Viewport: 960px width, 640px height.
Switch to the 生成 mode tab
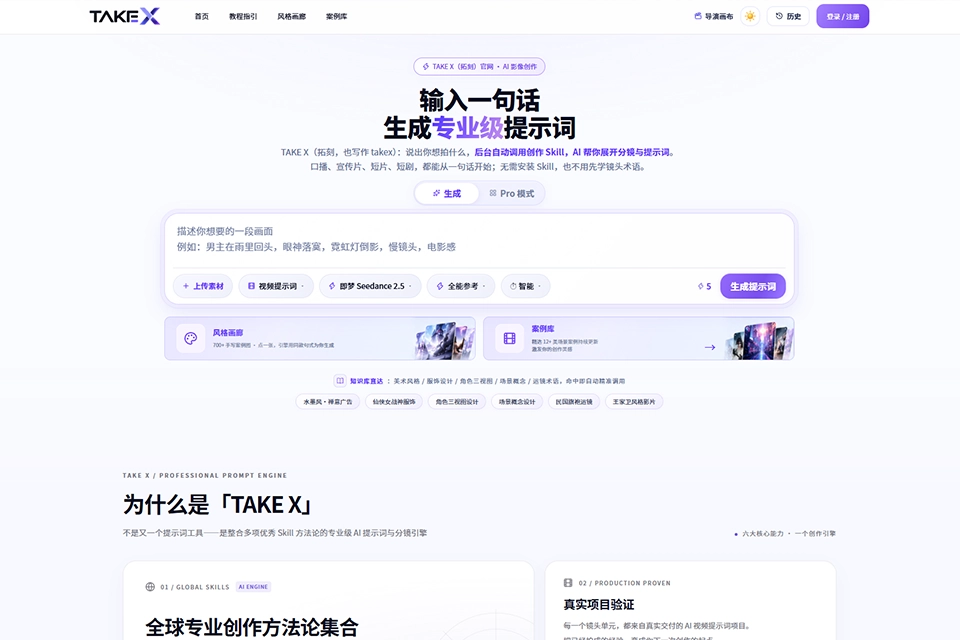446,194
